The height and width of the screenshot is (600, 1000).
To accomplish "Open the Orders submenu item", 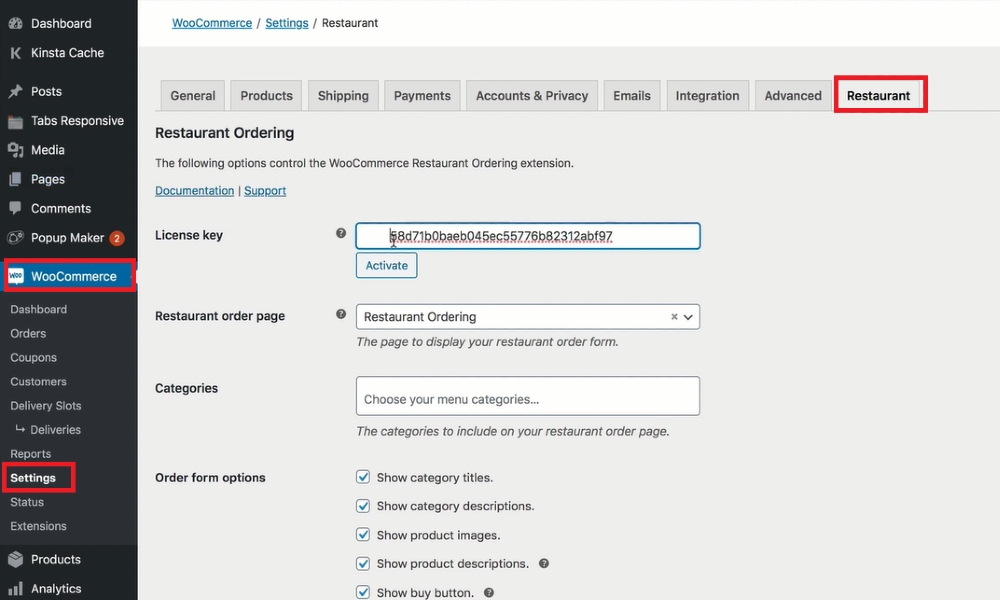I will [28, 333].
